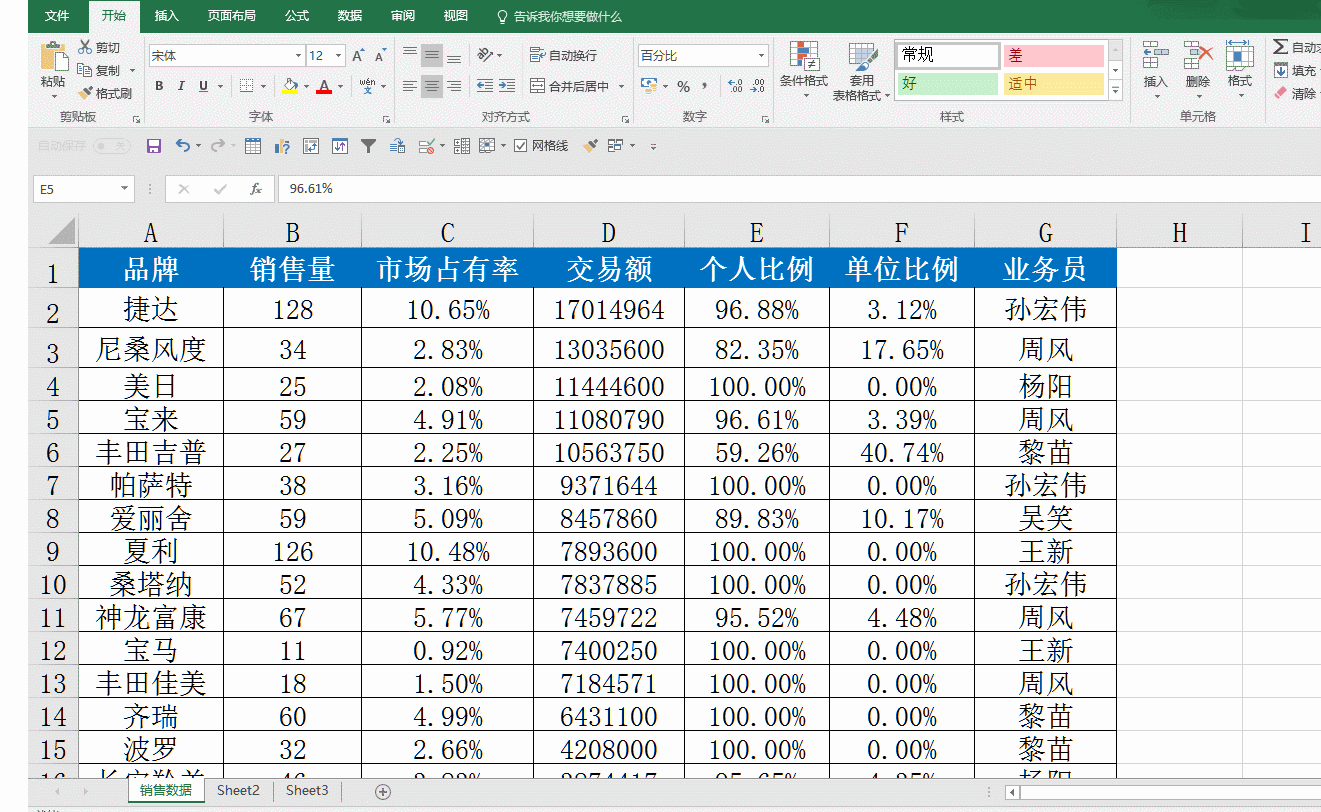Switch to the 视图 View tab
Screen dimensions: 1321x812
456,16
